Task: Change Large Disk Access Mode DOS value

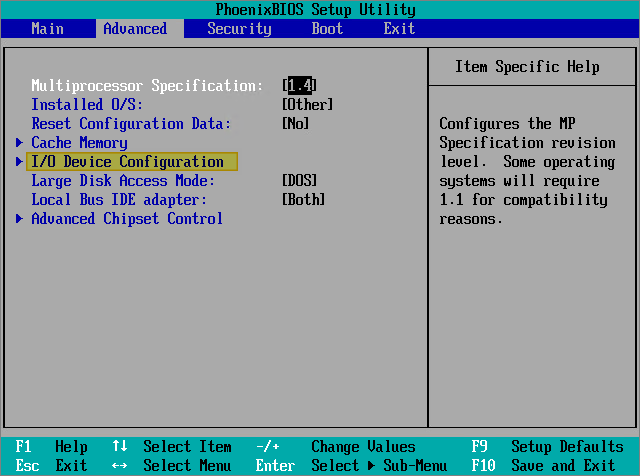Action: pyautogui.click(x=300, y=181)
